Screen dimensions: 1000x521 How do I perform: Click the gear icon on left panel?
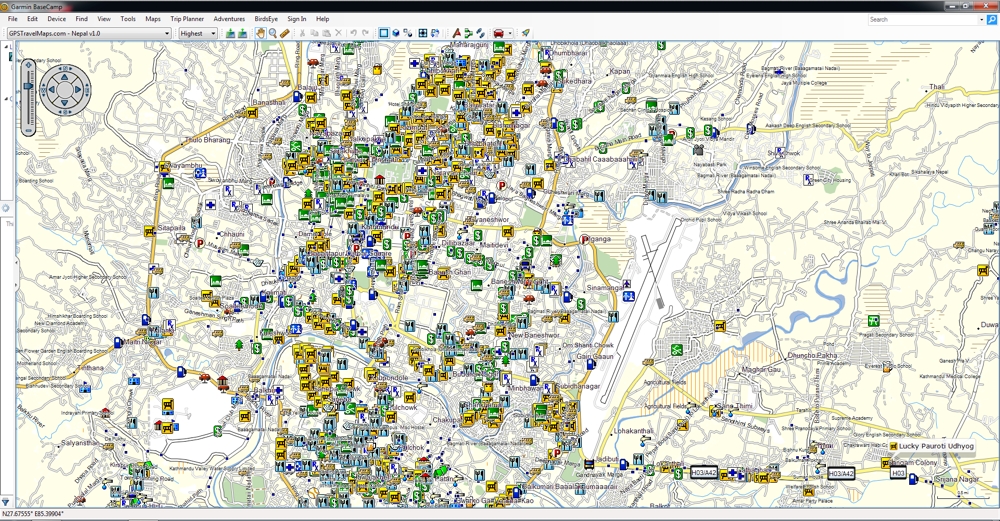[x=6, y=209]
